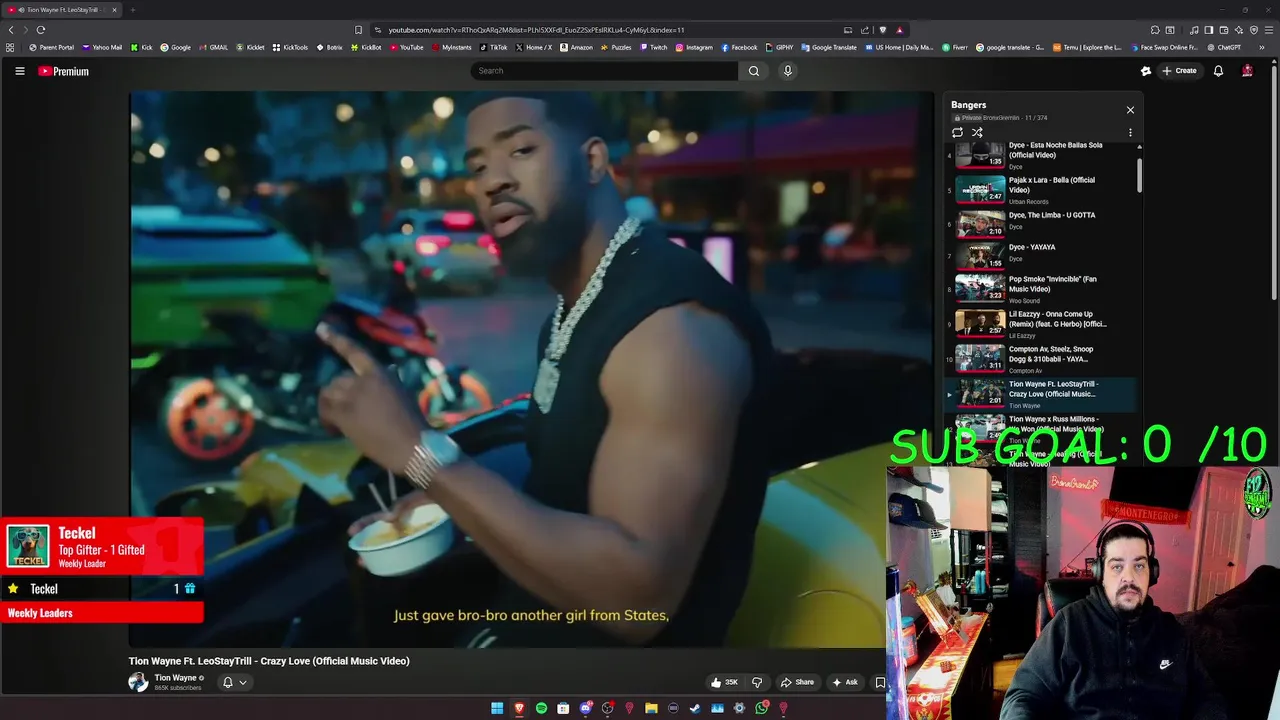Open File Explorer from the taskbar
Image resolution: width=1280 pixels, height=720 pixels.
coord(651,708)
